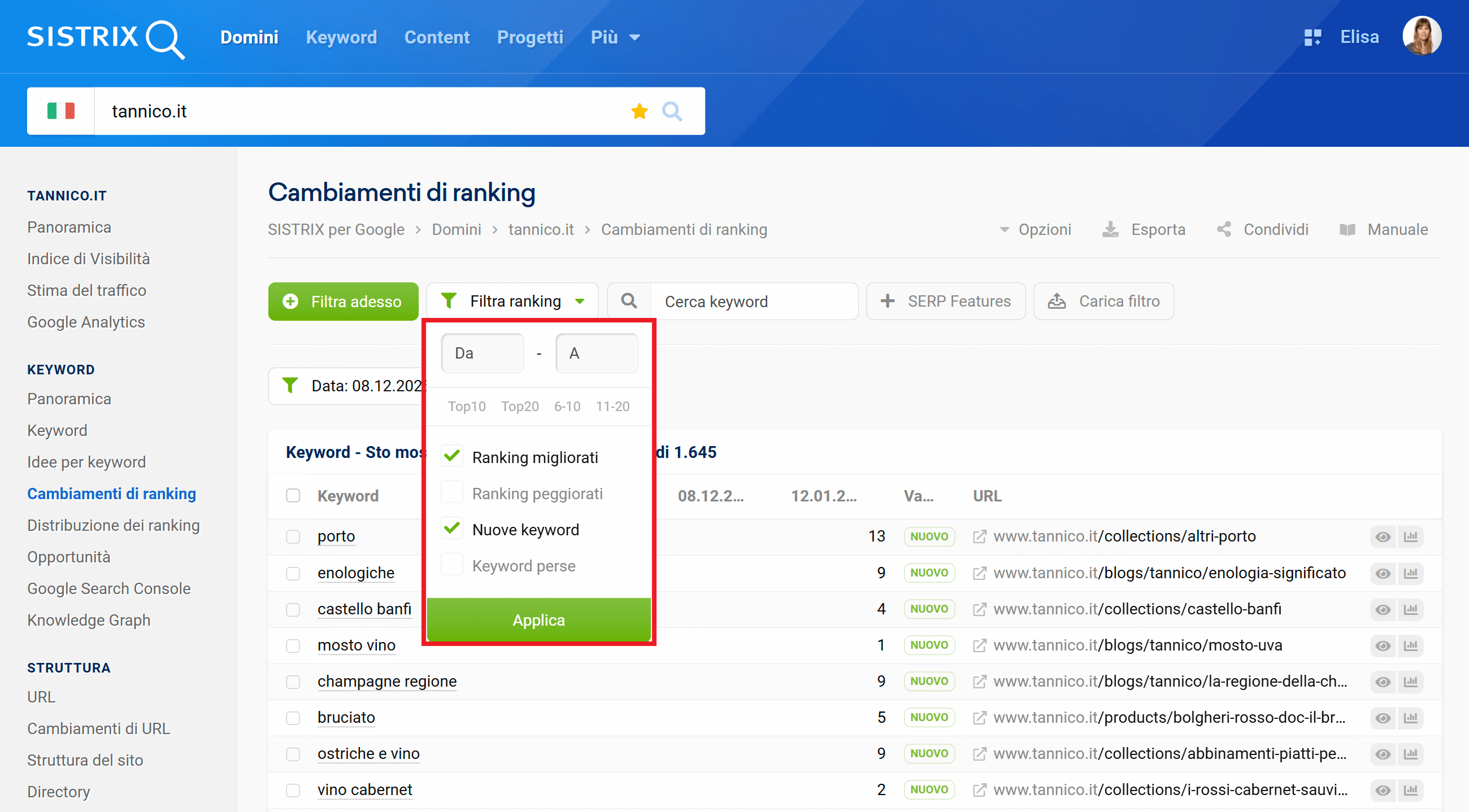Screen dimensions: 1469x812
Task: Click the search magnifier in the domain bar
Action: point(672,111)
